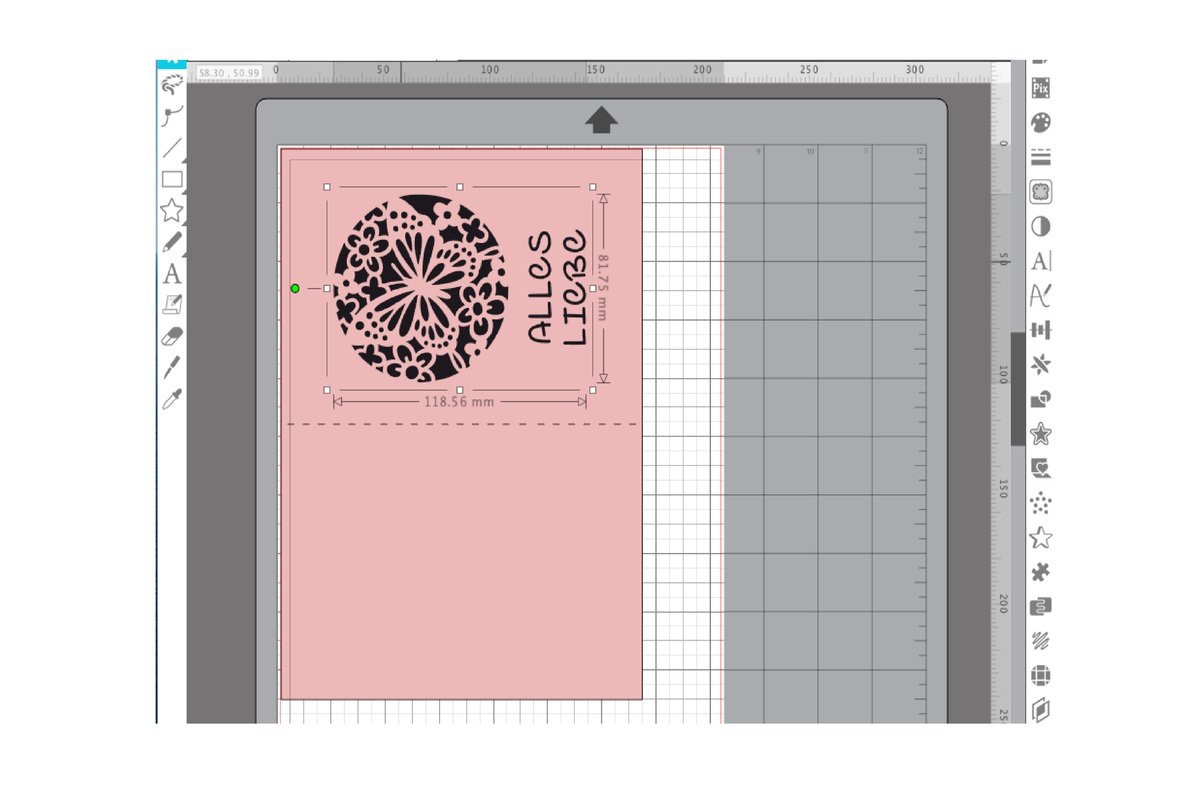Click the green rotation handle

coord(295,288)
